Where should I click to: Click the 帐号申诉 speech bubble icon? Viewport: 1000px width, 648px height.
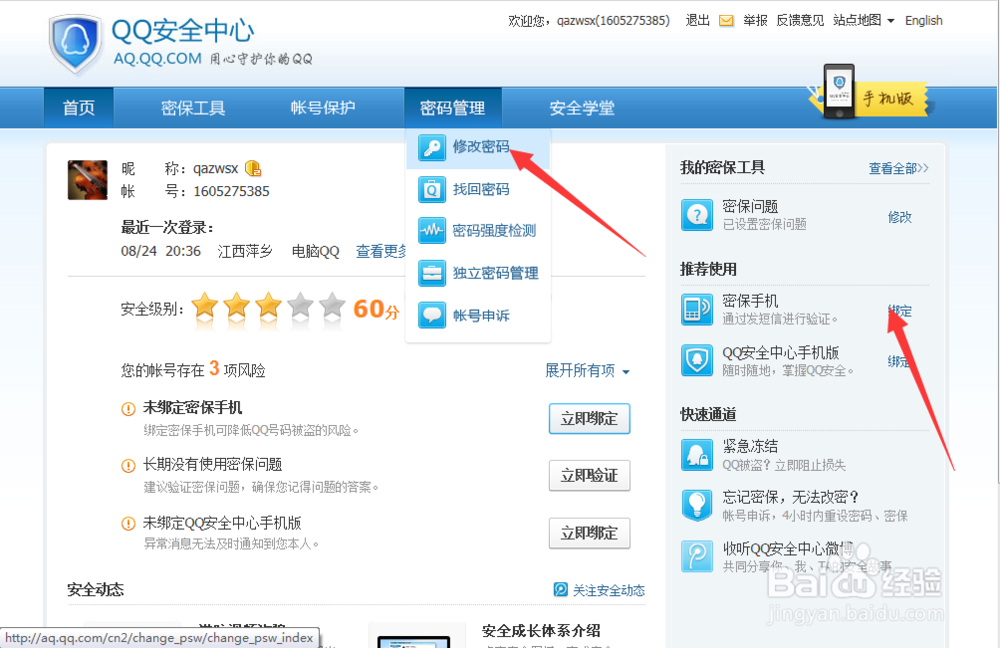pyautogui.click(x=432, y=315)
